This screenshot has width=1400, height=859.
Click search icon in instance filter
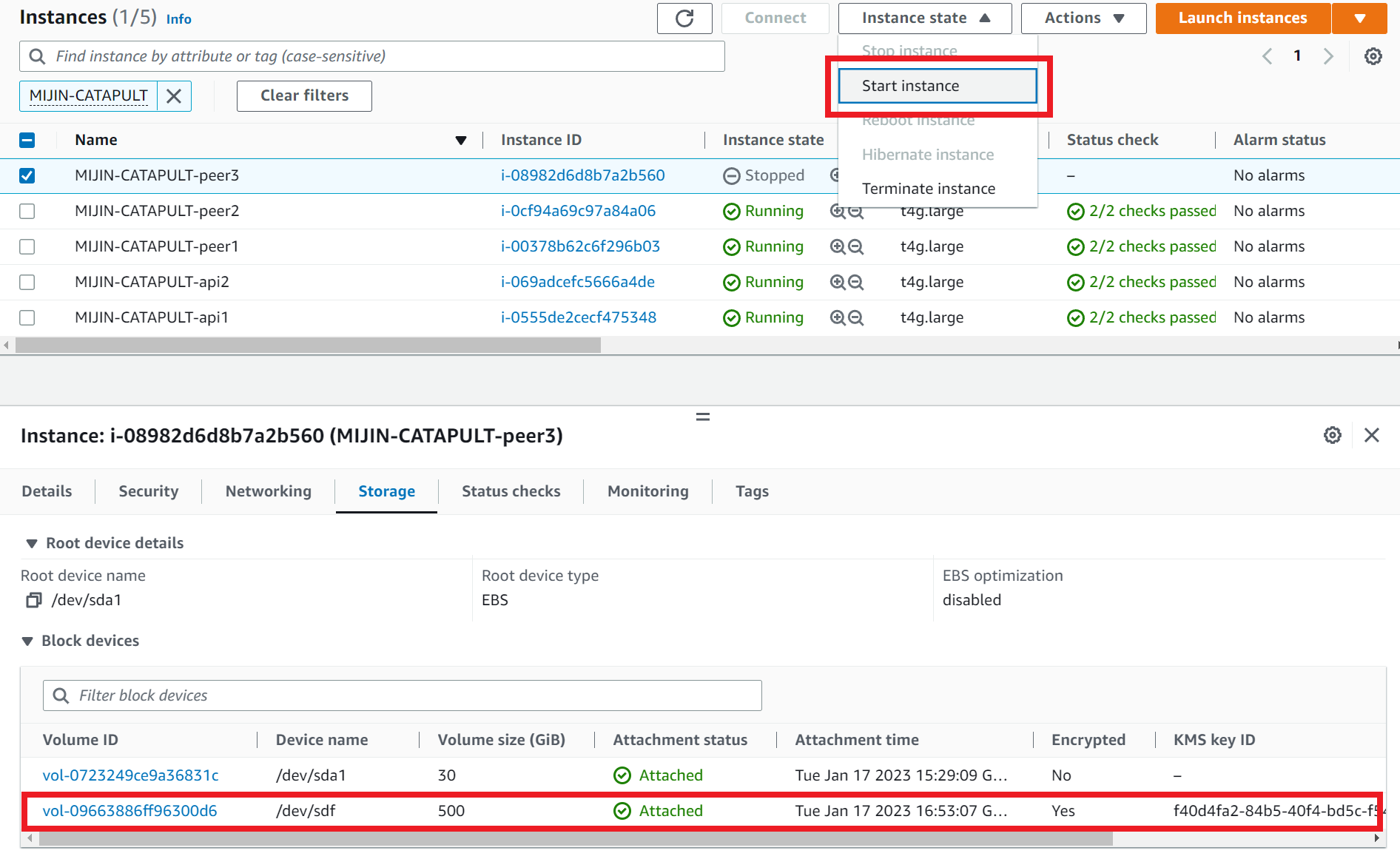coord(37,56)
